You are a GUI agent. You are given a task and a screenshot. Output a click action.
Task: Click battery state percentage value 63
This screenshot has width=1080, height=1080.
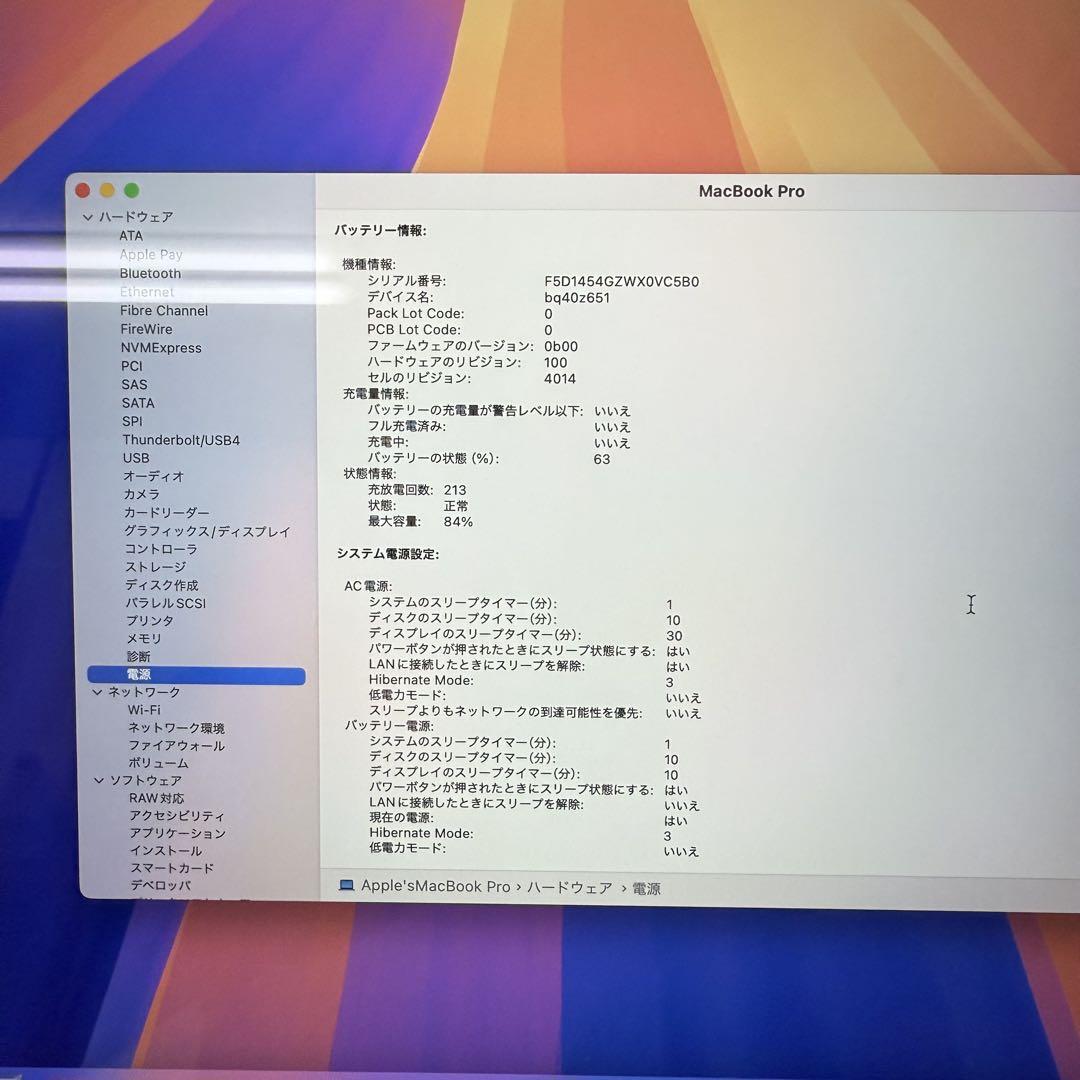(x=601, y=459)
